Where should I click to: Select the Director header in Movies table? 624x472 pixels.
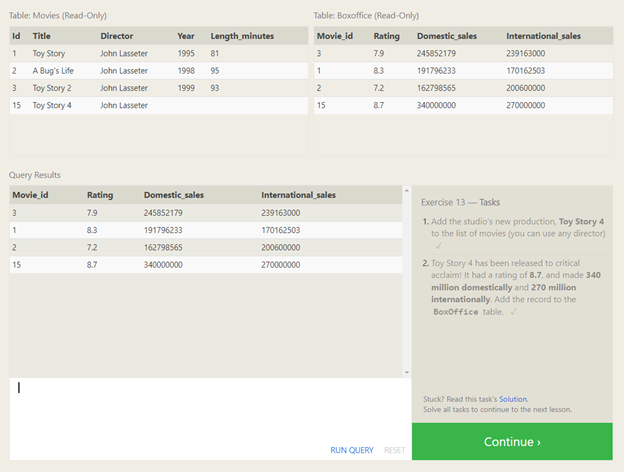click(117, 36)
